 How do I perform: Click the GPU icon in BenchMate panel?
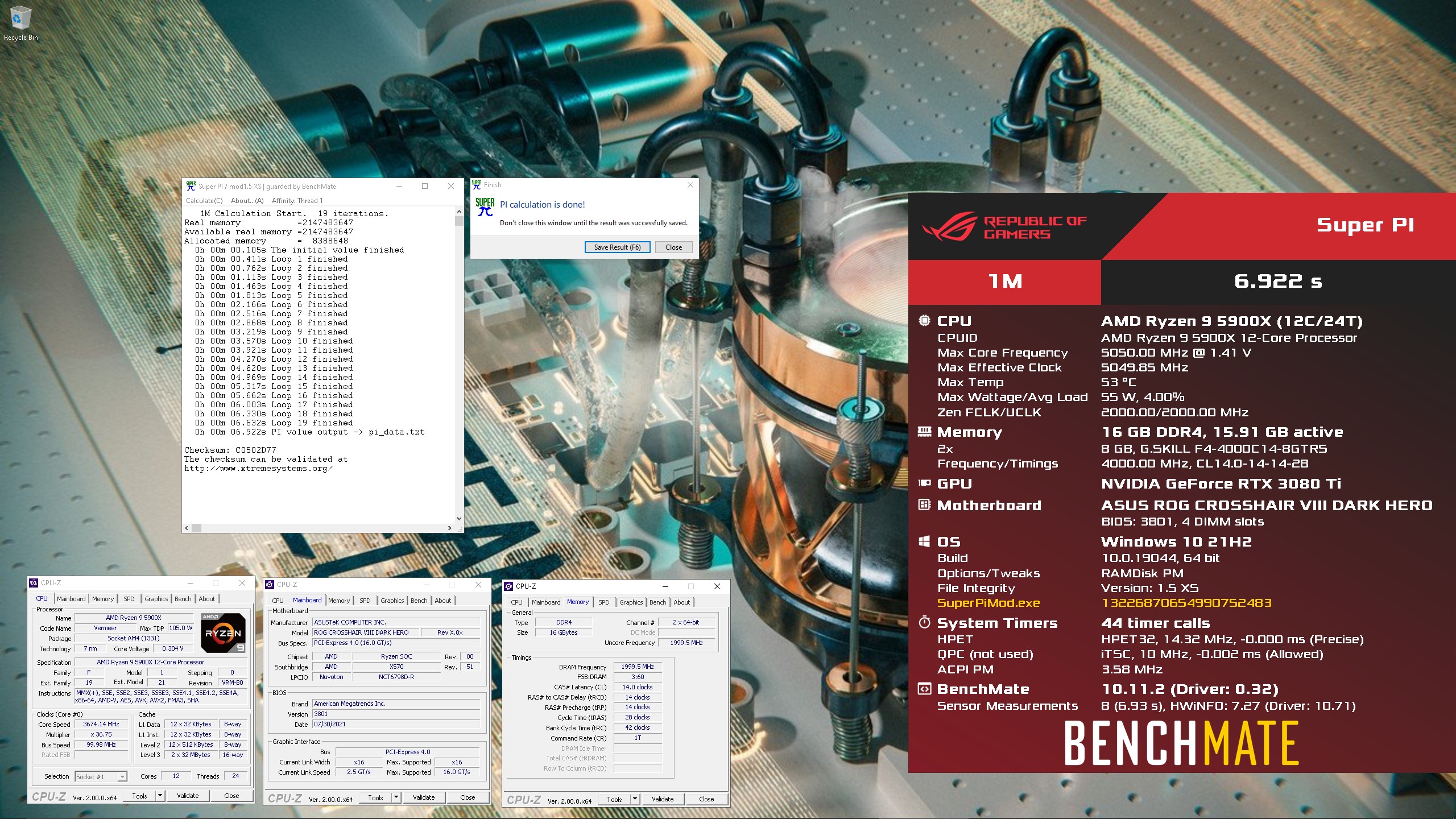pyautogui.click(x=924, y=483)
